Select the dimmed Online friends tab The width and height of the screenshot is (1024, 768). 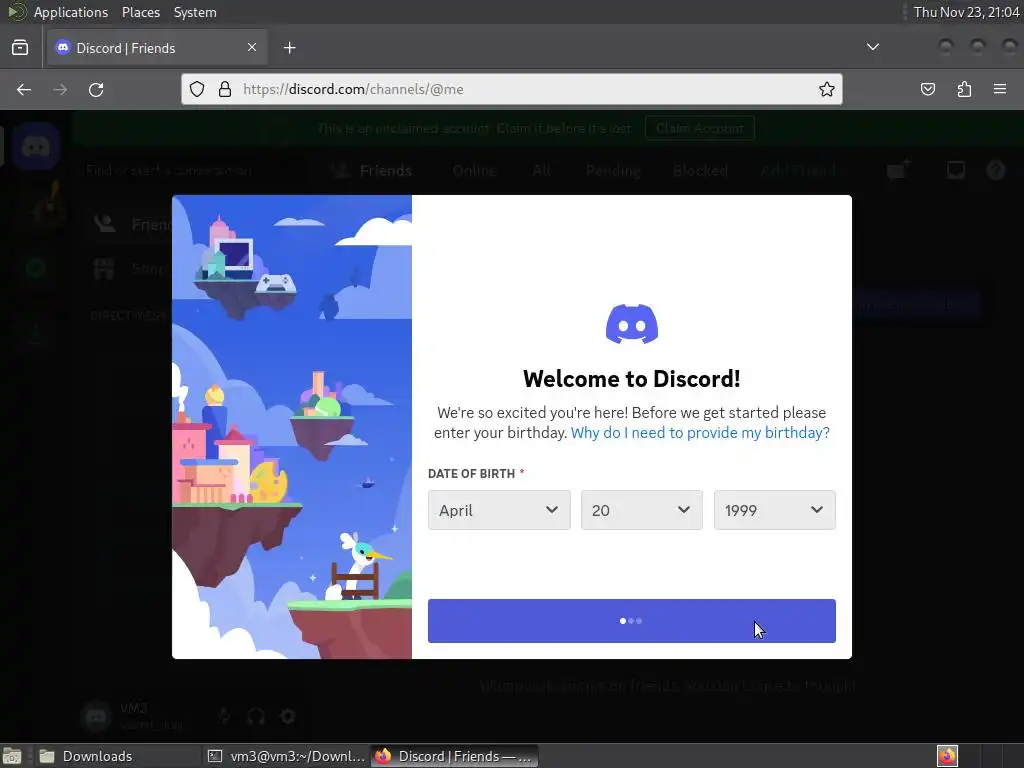(x=474, y=171)
